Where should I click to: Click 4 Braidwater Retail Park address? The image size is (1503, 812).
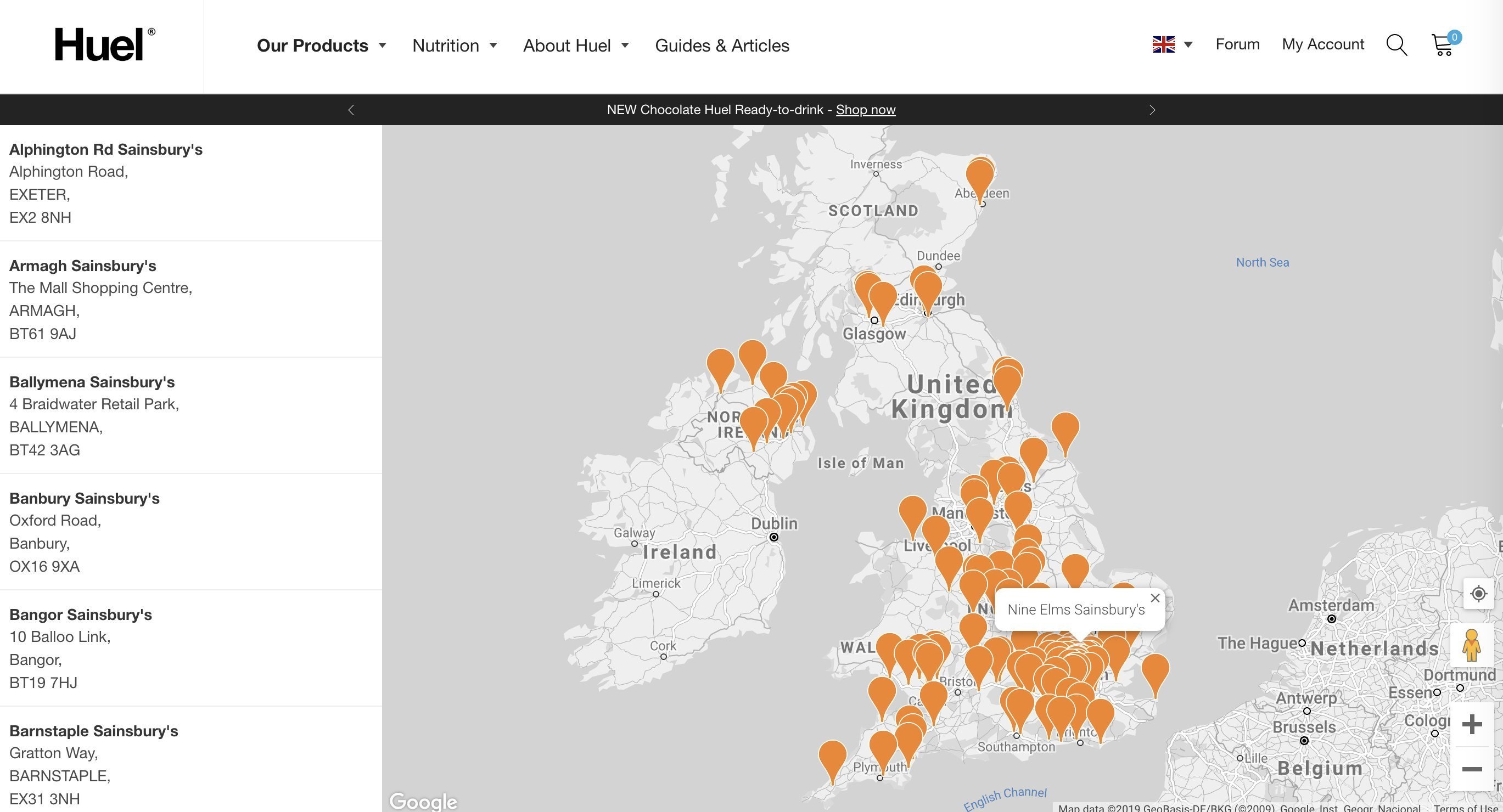coord(94,404)
